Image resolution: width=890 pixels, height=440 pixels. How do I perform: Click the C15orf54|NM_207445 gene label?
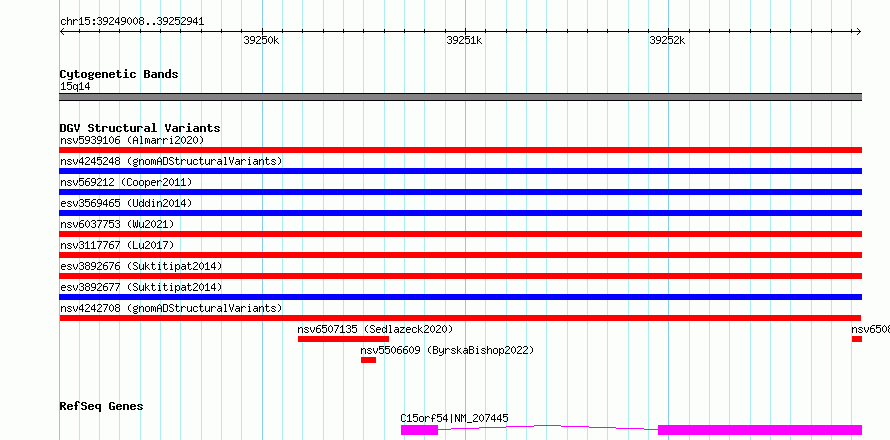[x=455, y=418]
